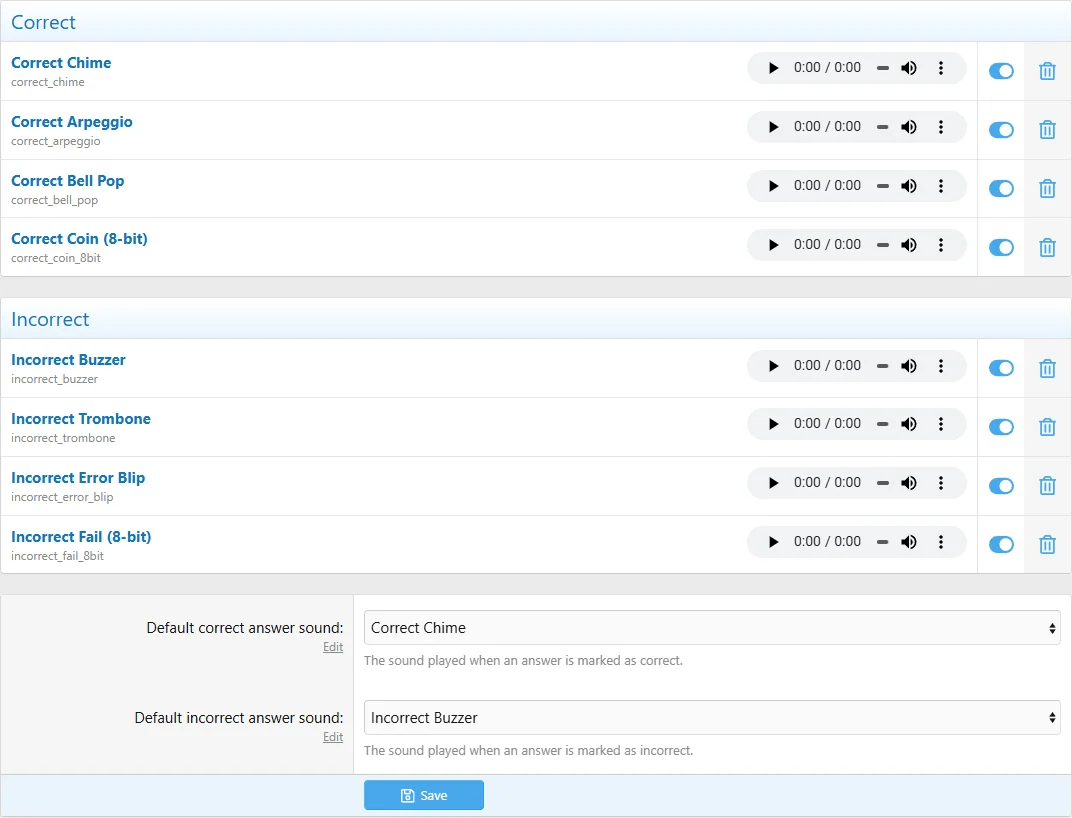The height and width of the screenshot is (818, 1072).
Task: Play the Correct Chime audio
Action: [x=773, y=68]
